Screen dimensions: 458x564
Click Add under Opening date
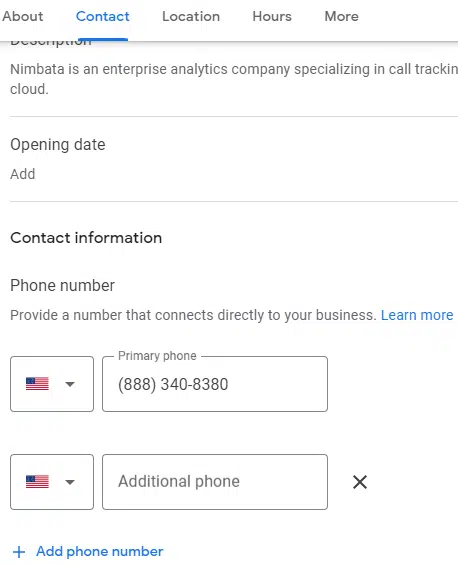(23, 174)
